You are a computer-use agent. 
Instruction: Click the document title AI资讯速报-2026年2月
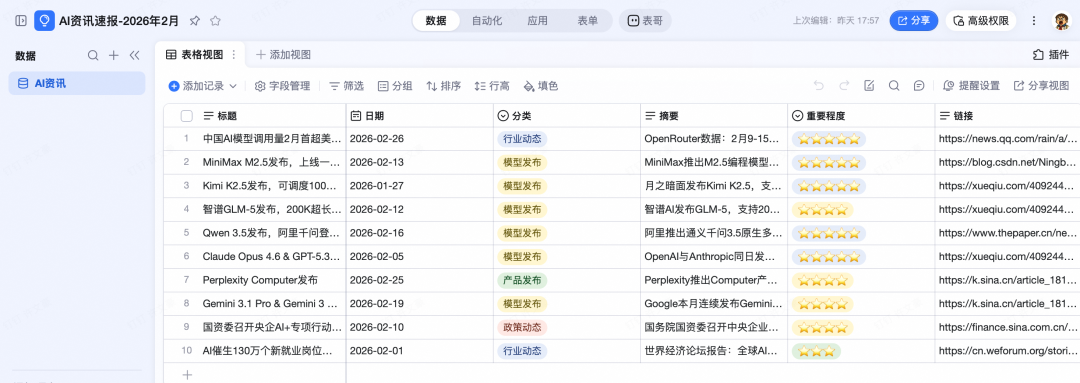[x=119, y=21]
